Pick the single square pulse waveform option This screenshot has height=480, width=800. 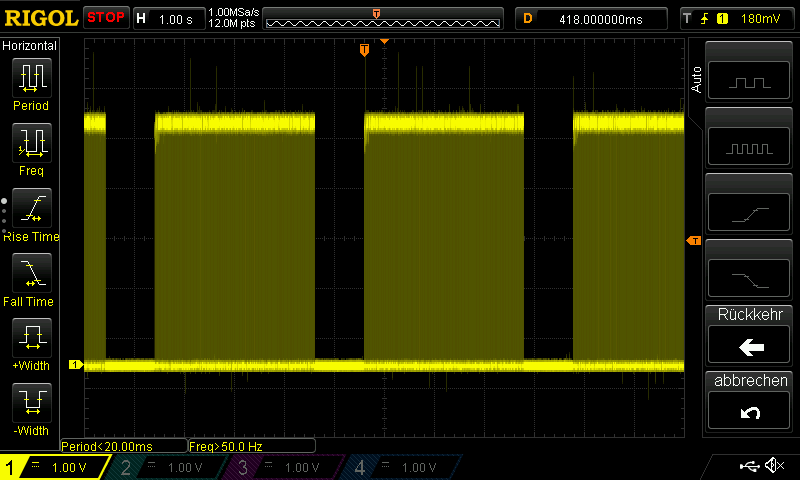tap(751, 82)
